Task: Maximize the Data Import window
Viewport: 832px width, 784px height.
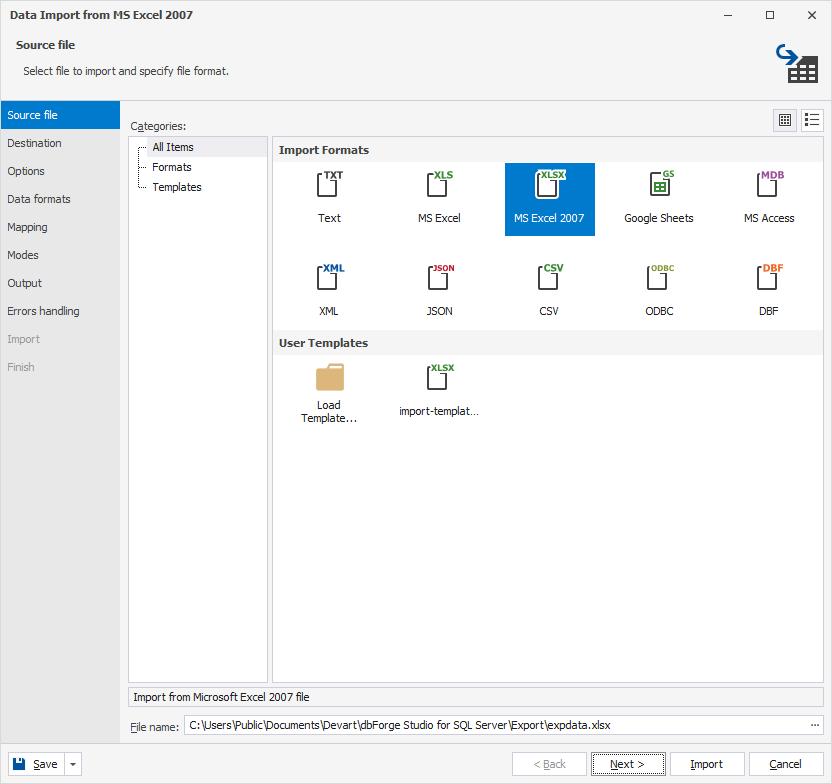Action: (x=770, y=15)
